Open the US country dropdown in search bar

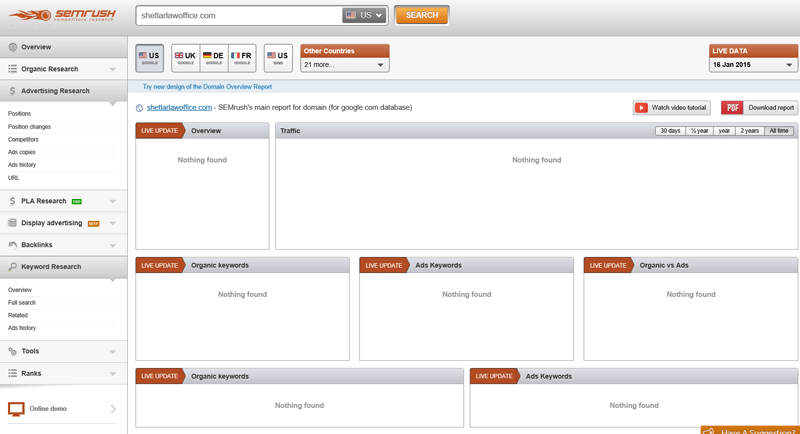tap(364, 15)
